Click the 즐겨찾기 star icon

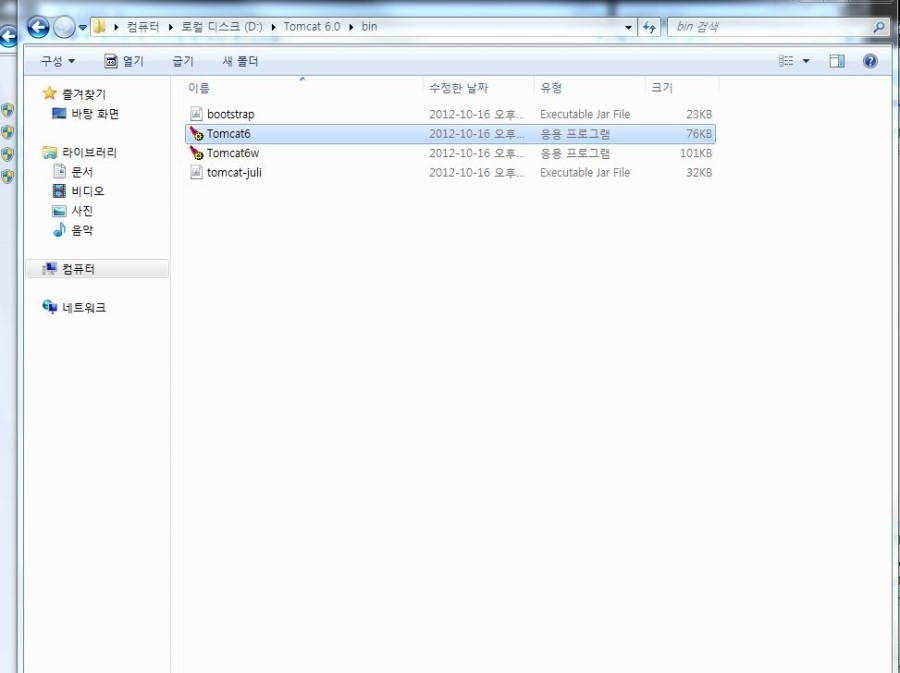[50, 92]
